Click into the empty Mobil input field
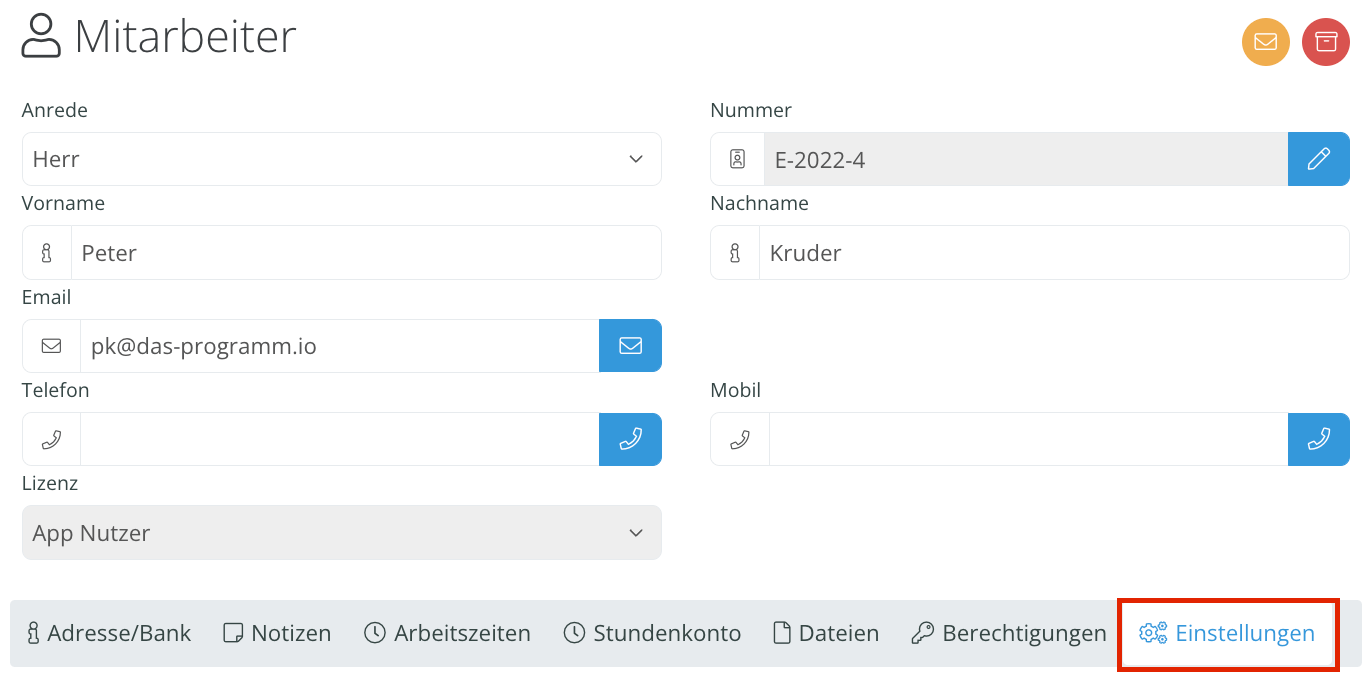Screen dimensions: 1372x678 (1028, 439)
